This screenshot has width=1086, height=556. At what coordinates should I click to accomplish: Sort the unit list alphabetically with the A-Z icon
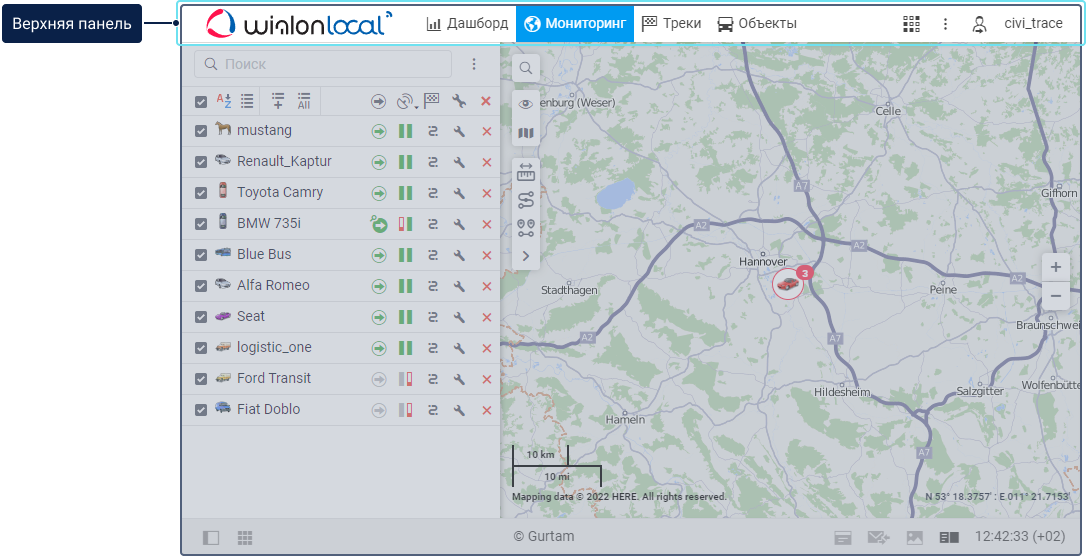tap(224, 100)
